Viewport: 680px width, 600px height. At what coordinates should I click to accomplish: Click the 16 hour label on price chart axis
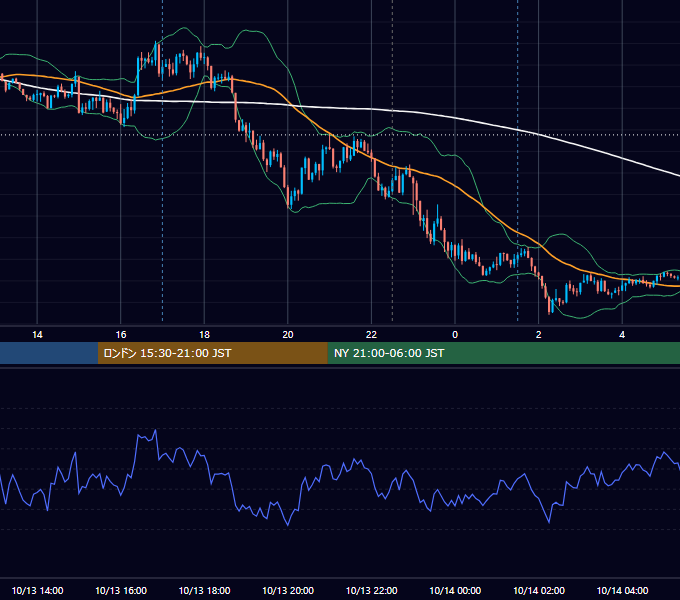click(121, 335)
